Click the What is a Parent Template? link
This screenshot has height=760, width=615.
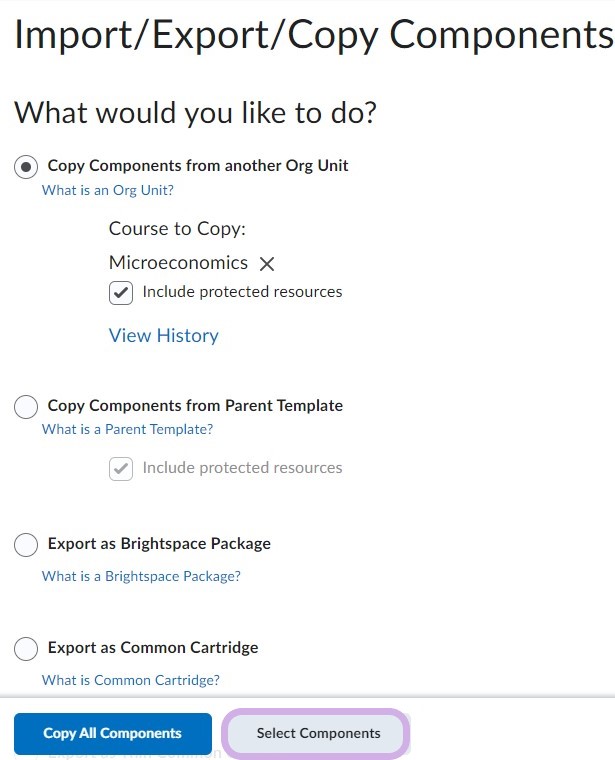click(127, 429)
